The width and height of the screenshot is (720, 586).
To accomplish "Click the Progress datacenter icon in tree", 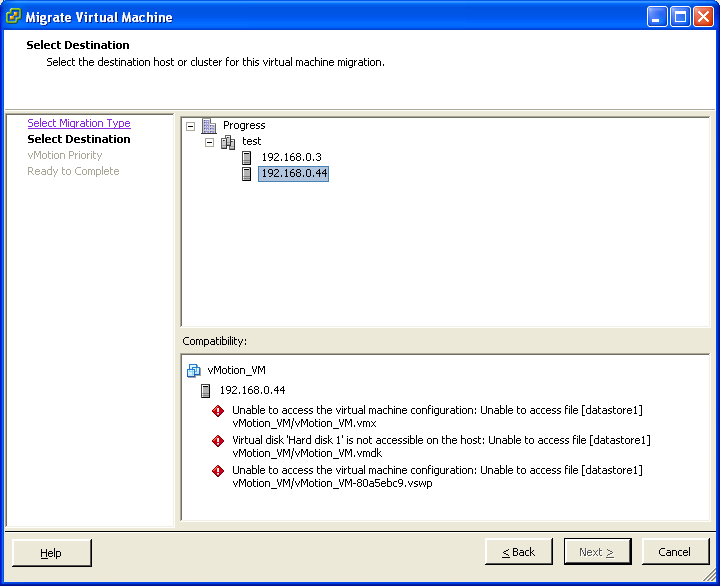I will (x=209, y=125).
